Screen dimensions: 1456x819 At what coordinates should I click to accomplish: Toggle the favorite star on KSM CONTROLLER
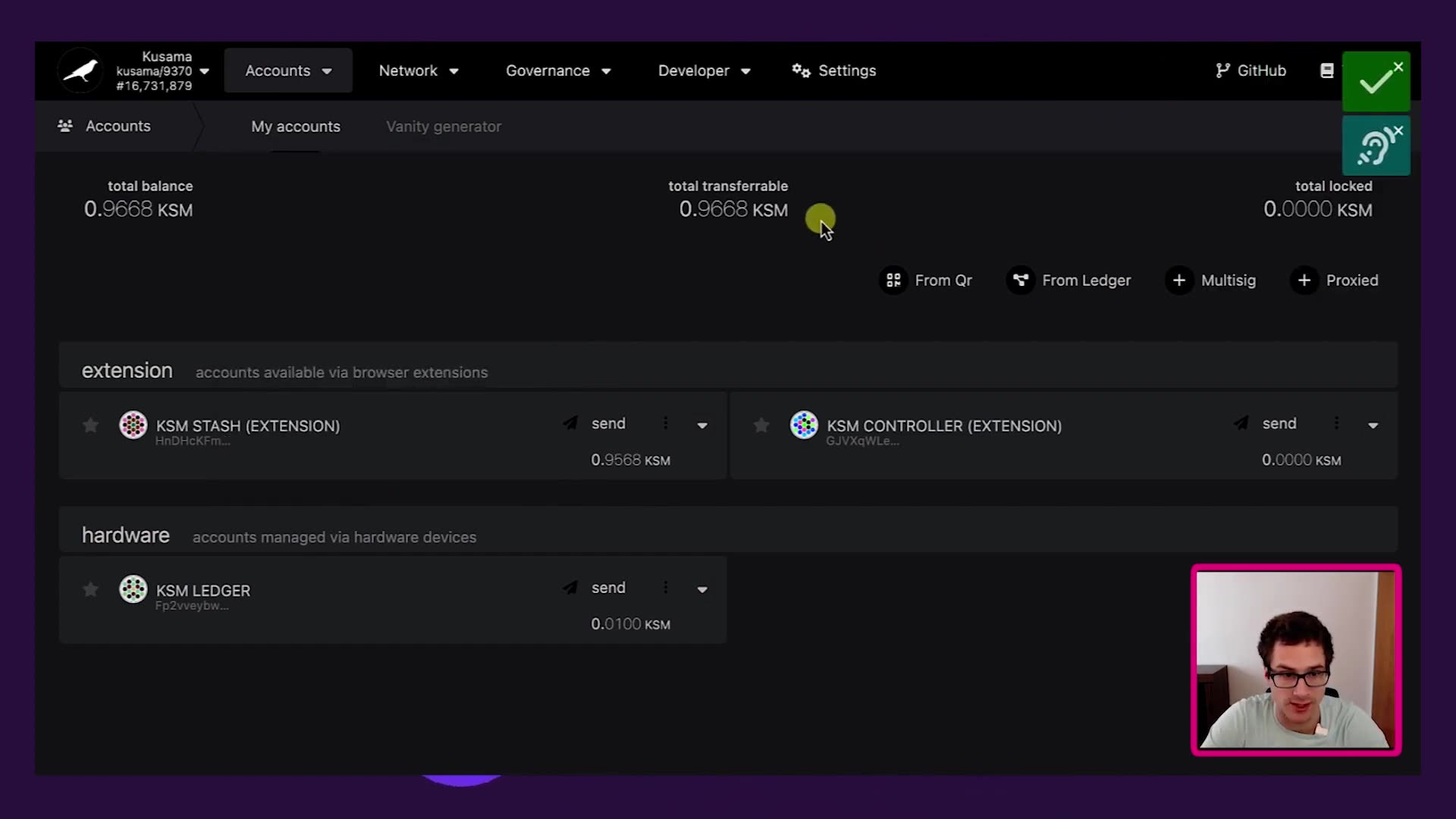(761, 425)
